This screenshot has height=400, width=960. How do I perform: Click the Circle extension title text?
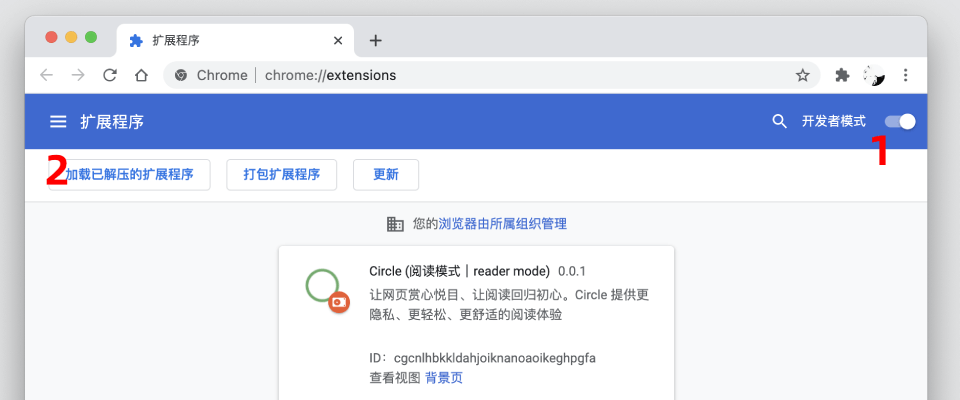point(459,271)
